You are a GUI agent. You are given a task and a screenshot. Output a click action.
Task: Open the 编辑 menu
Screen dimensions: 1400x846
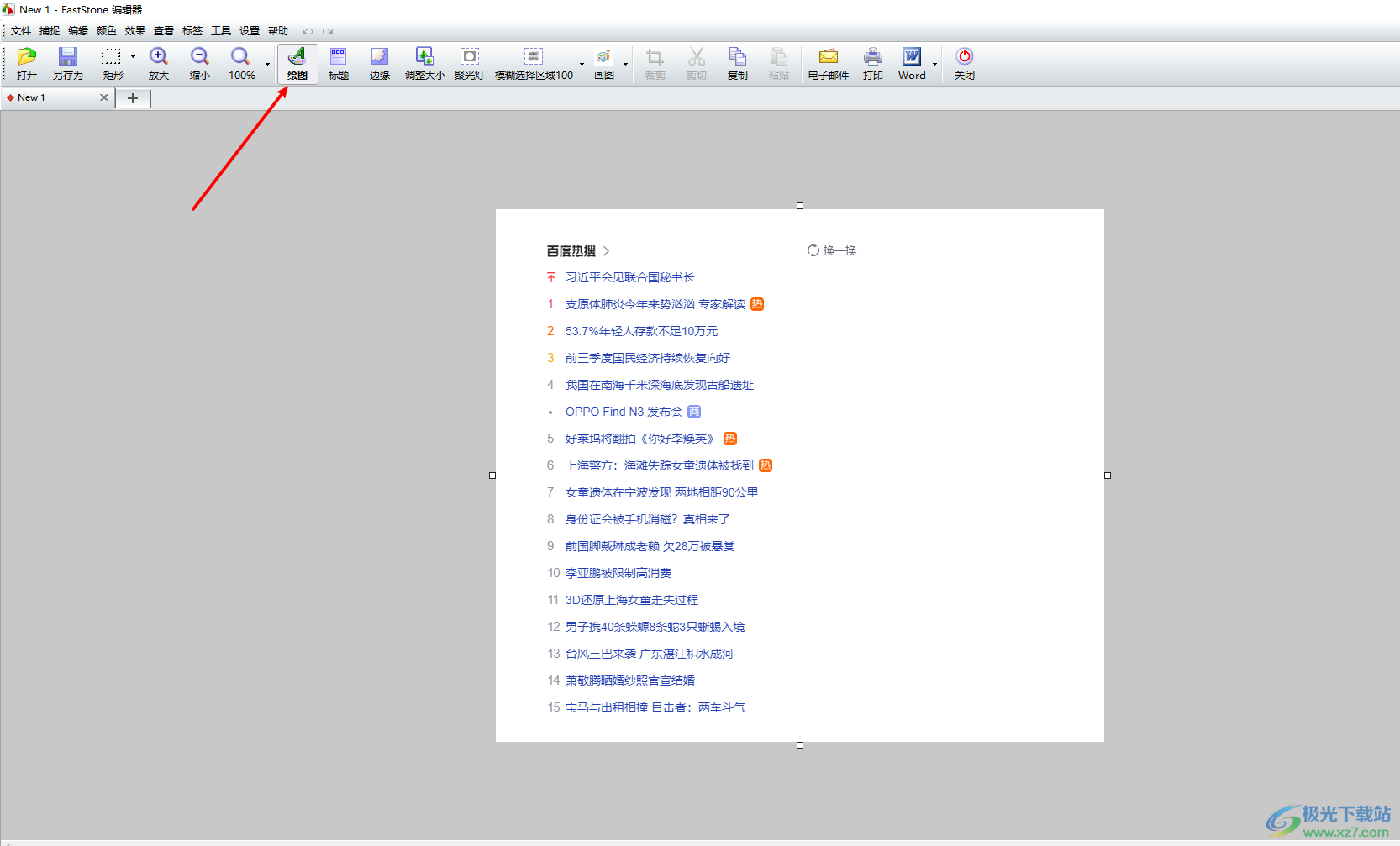(78, 31)
